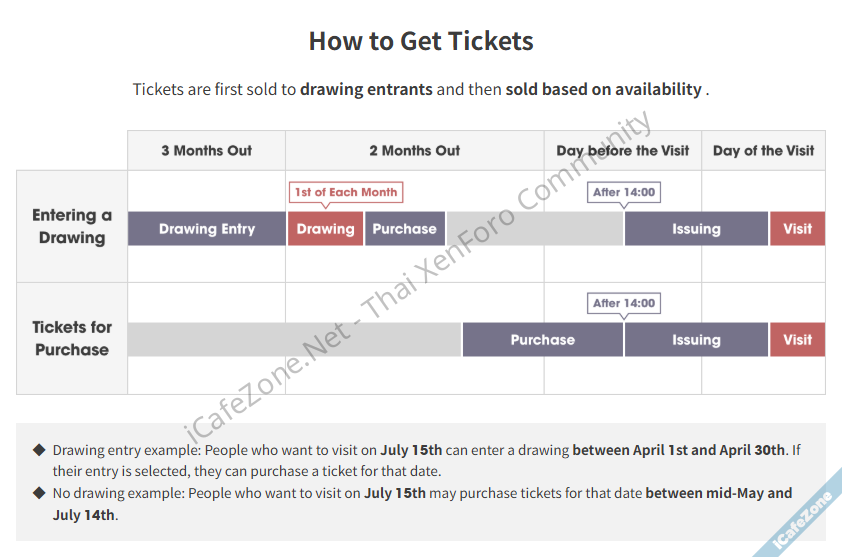The height and width of the screenshot is (557, 842).
Task: Click Issuing bar in Entering a Drawing row
Action: [x=696, y=229]
